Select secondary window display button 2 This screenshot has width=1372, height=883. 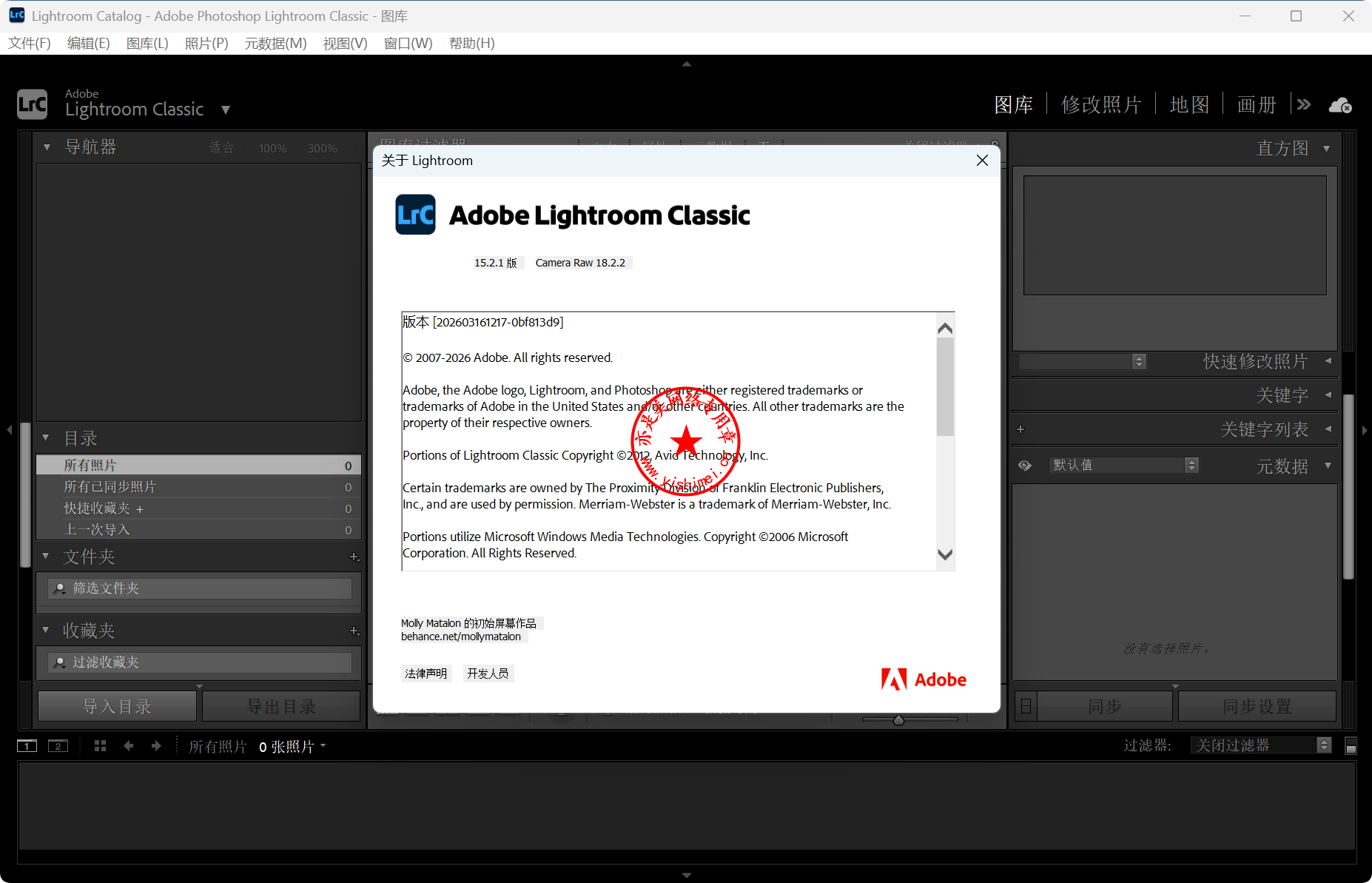[58, 746]
